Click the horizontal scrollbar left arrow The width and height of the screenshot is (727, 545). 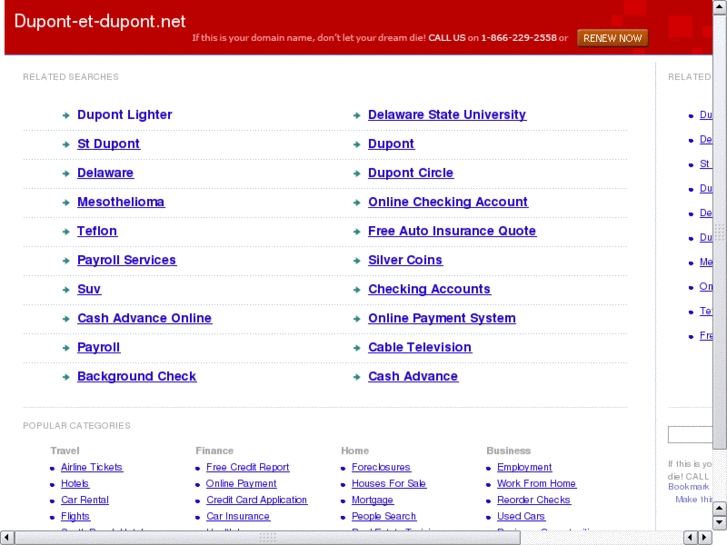coord(7,538)
